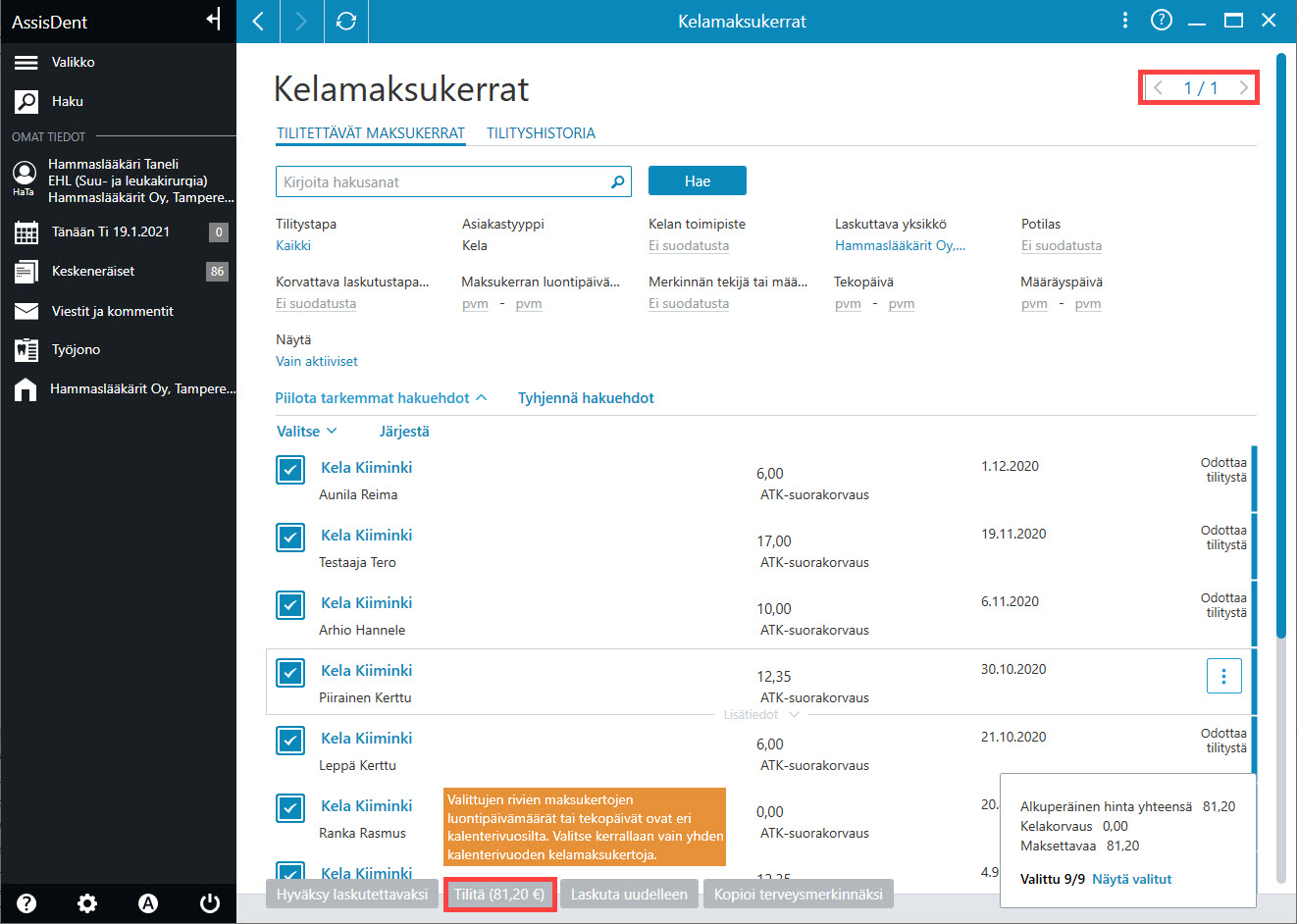Click the Hae search button

pyautogui.click(x=698, y=181)
